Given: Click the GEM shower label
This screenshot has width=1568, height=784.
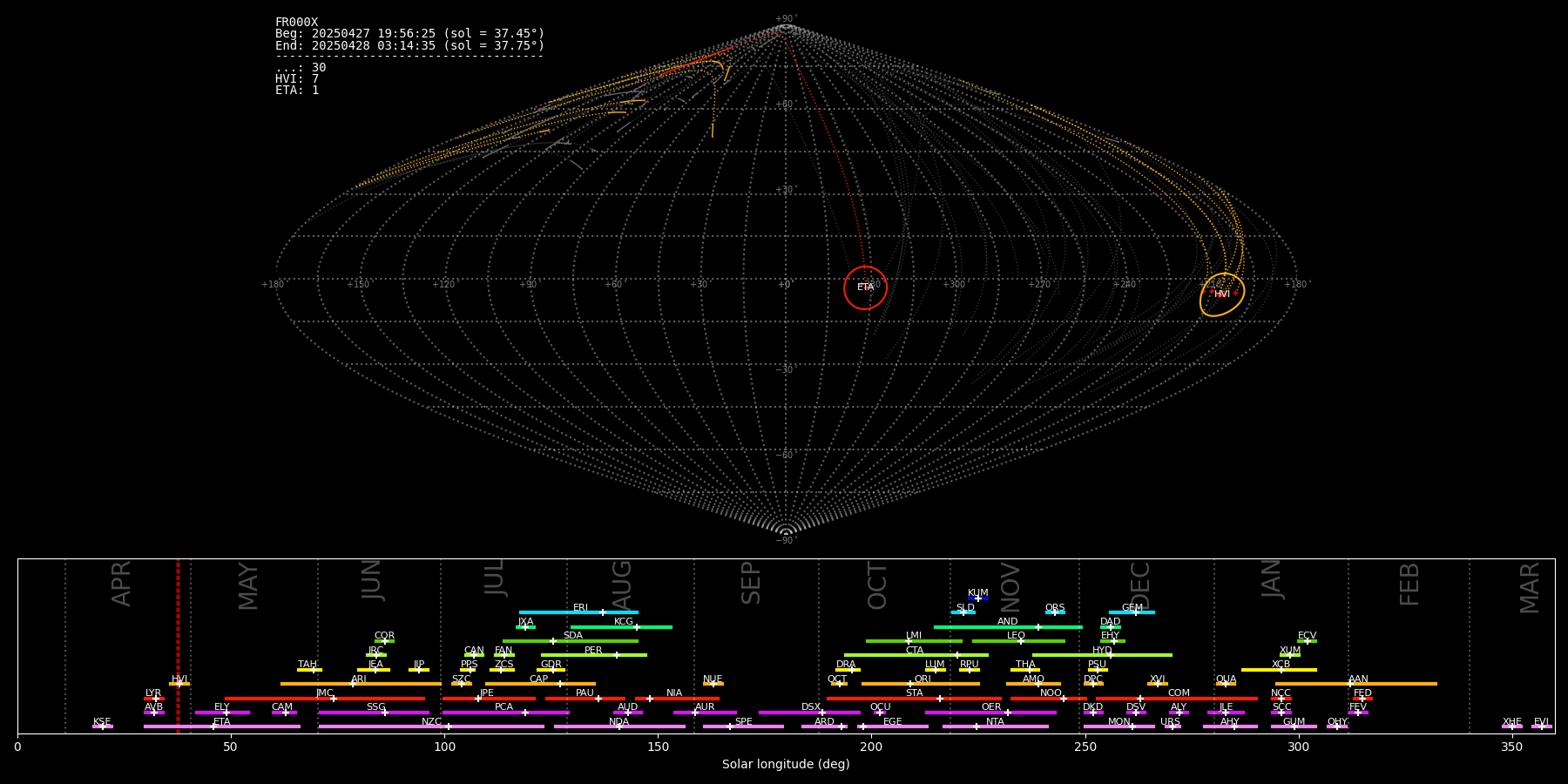Looking at the screenshot, I should pyautogui.click(x=1132, y=608).
